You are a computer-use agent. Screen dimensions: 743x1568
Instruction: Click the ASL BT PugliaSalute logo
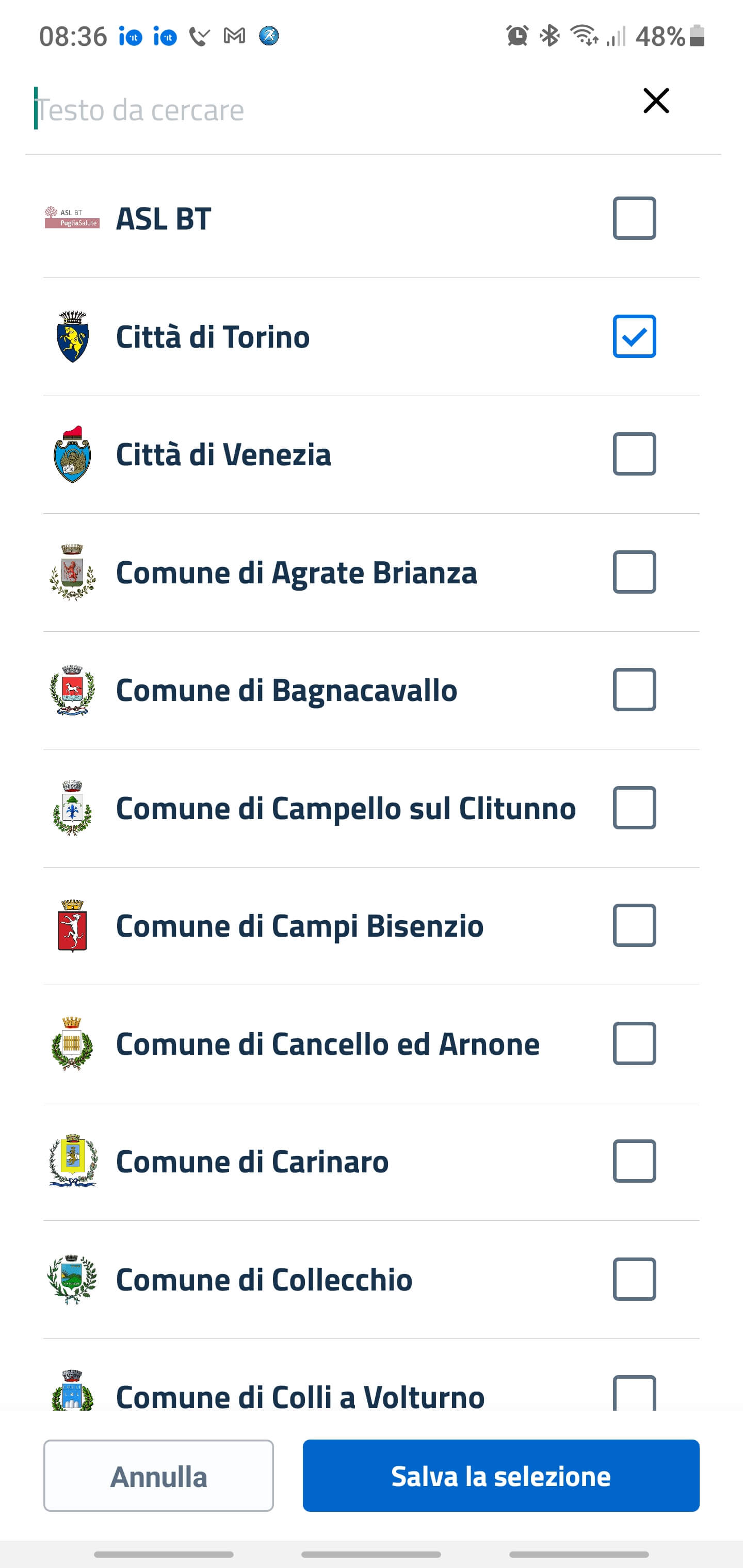tap(72, 218)
